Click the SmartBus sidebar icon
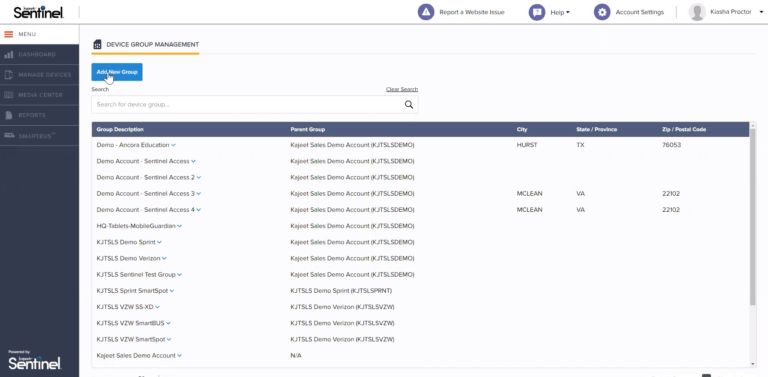The height and width of the screenshot is (377, 768). coord(8,136)
